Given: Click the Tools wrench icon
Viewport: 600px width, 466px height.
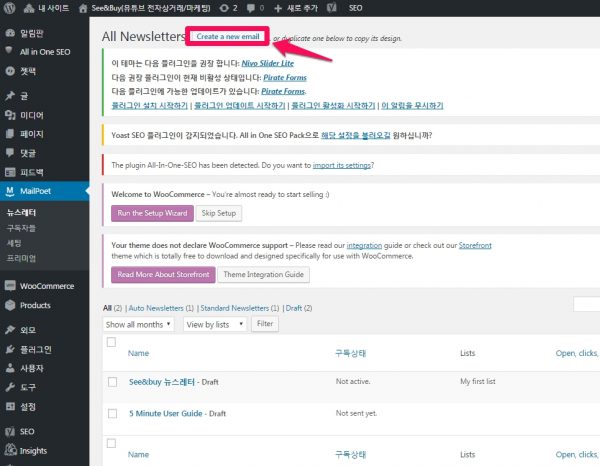Looking at the screenshot, I should click(x=10, y=387).
